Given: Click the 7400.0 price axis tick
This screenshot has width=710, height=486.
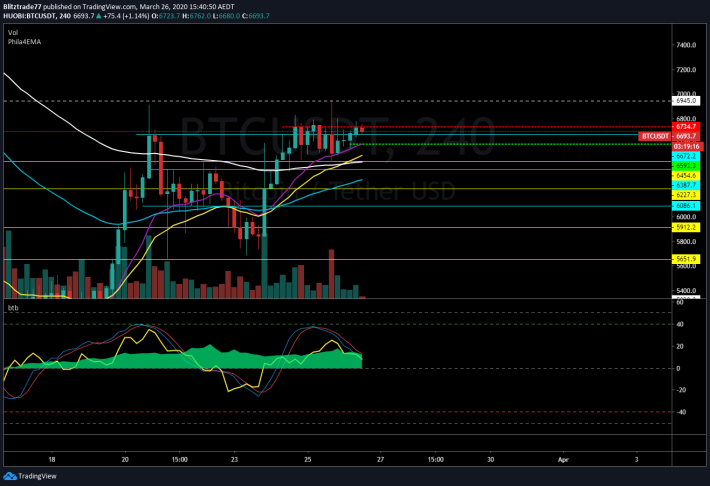Looking at the screenshot, I should (686, 45).
